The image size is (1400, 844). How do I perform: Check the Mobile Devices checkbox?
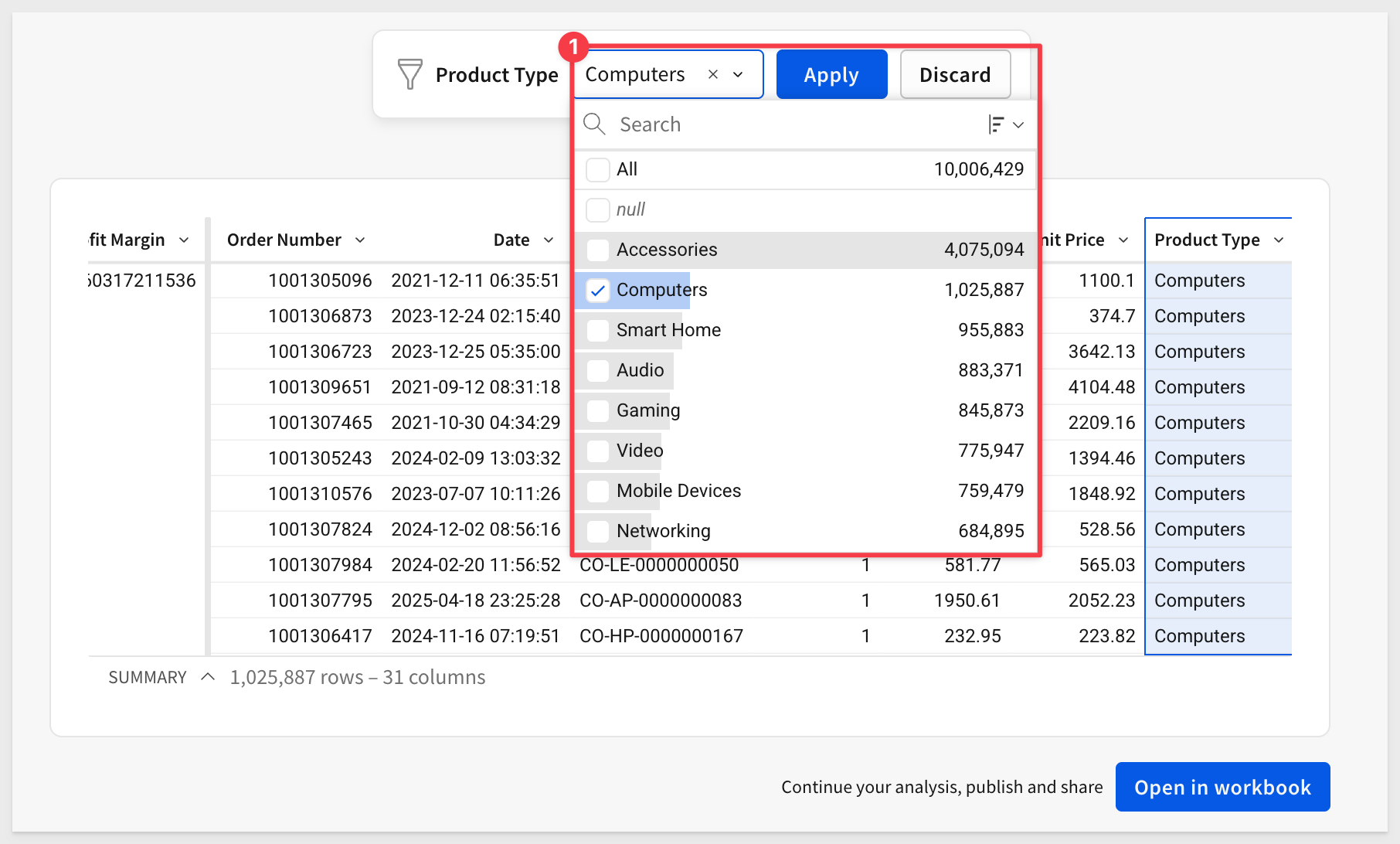pos(598,491)
